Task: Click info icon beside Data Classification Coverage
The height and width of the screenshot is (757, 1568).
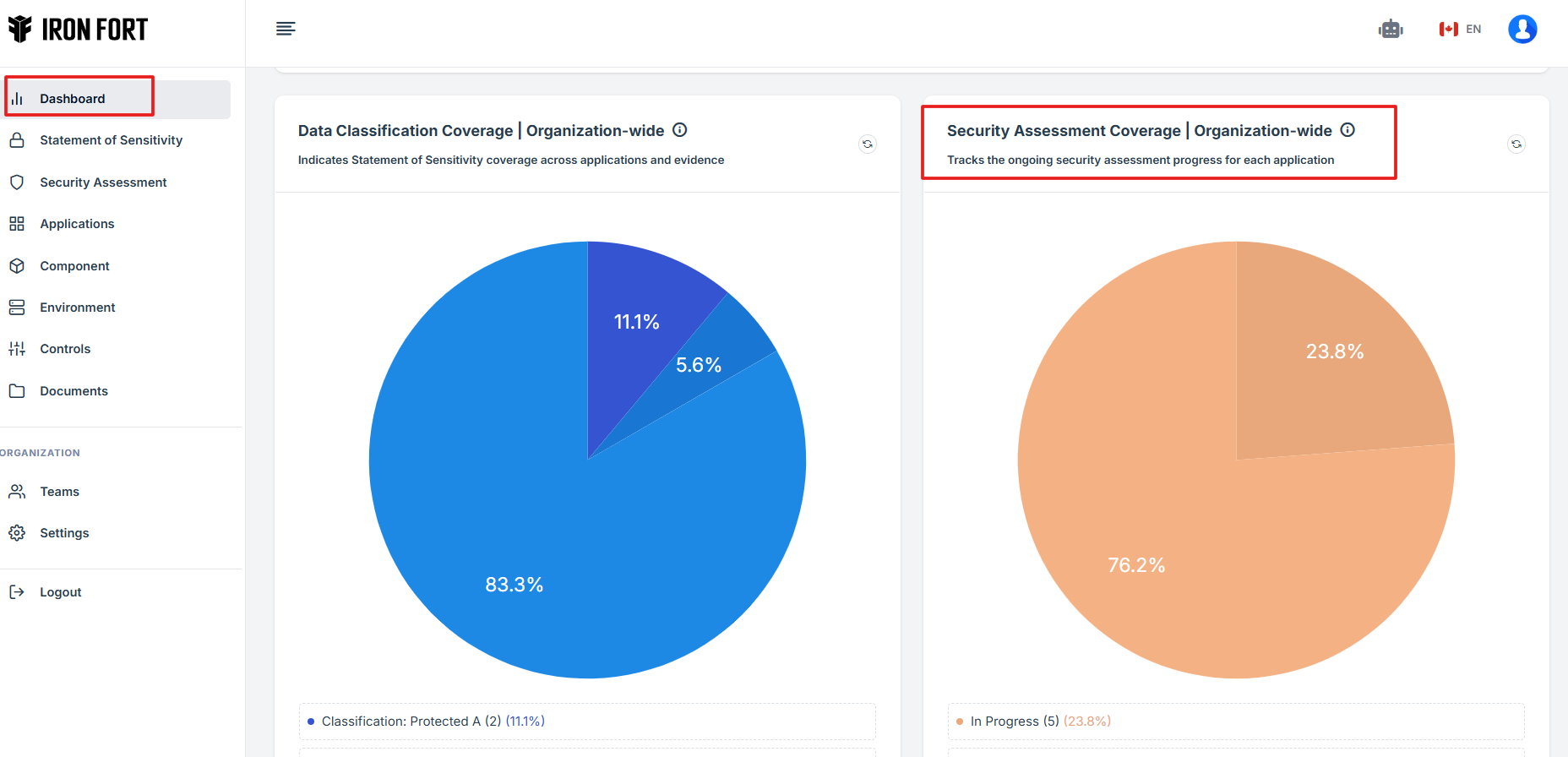Action: click(680, 130)
